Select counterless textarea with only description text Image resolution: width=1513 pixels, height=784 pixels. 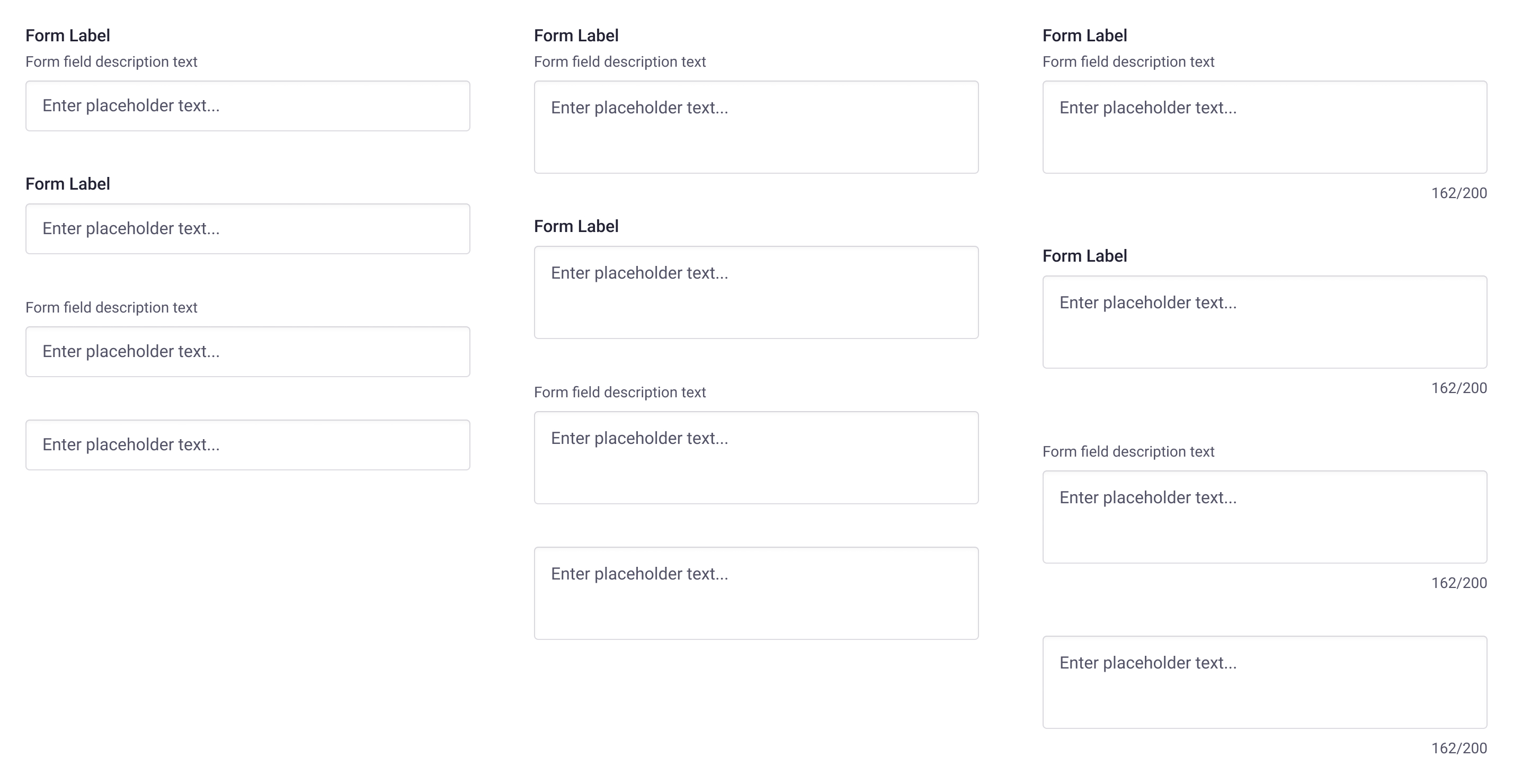tap(756, 458)
